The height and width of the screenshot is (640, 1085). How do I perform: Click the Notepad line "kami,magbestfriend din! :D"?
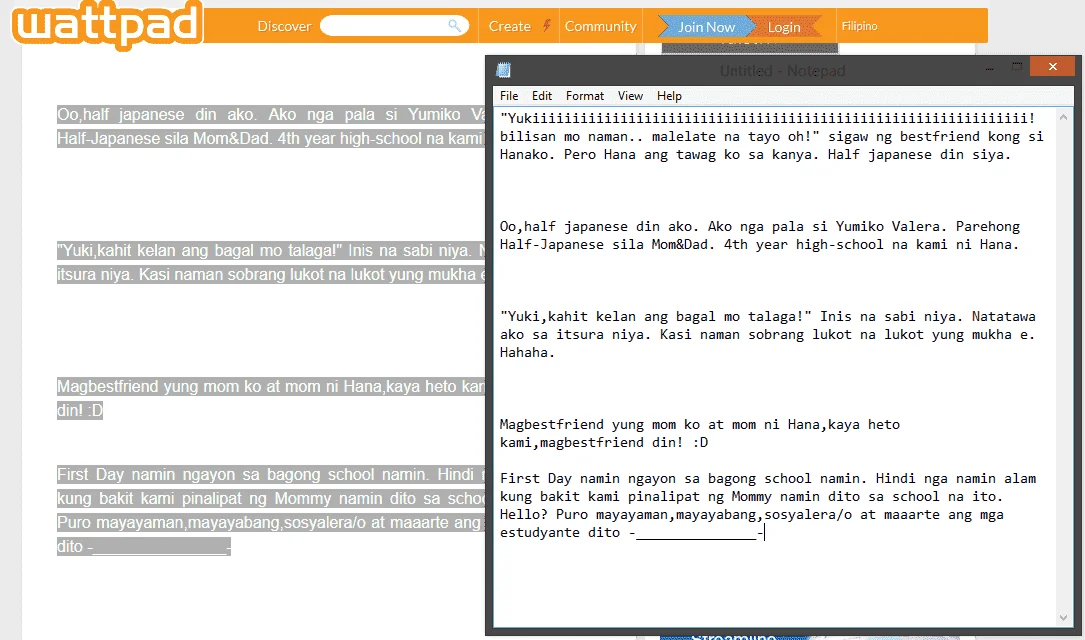click(603, 442)
